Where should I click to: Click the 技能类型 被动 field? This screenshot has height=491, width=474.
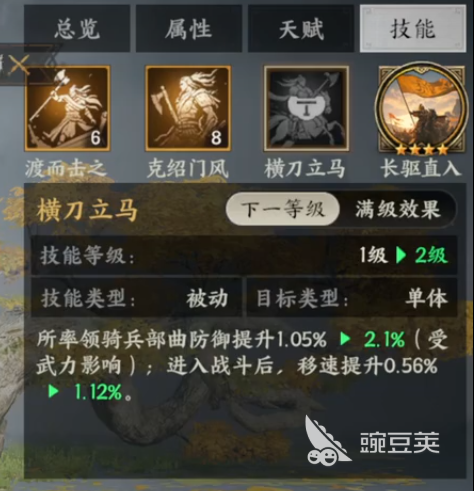point(136,298)
